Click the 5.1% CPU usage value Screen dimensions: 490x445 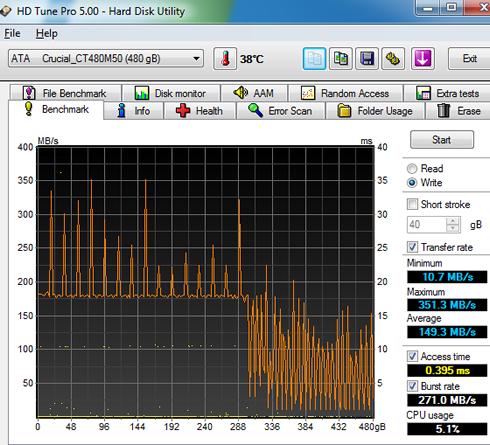(447, 429)
